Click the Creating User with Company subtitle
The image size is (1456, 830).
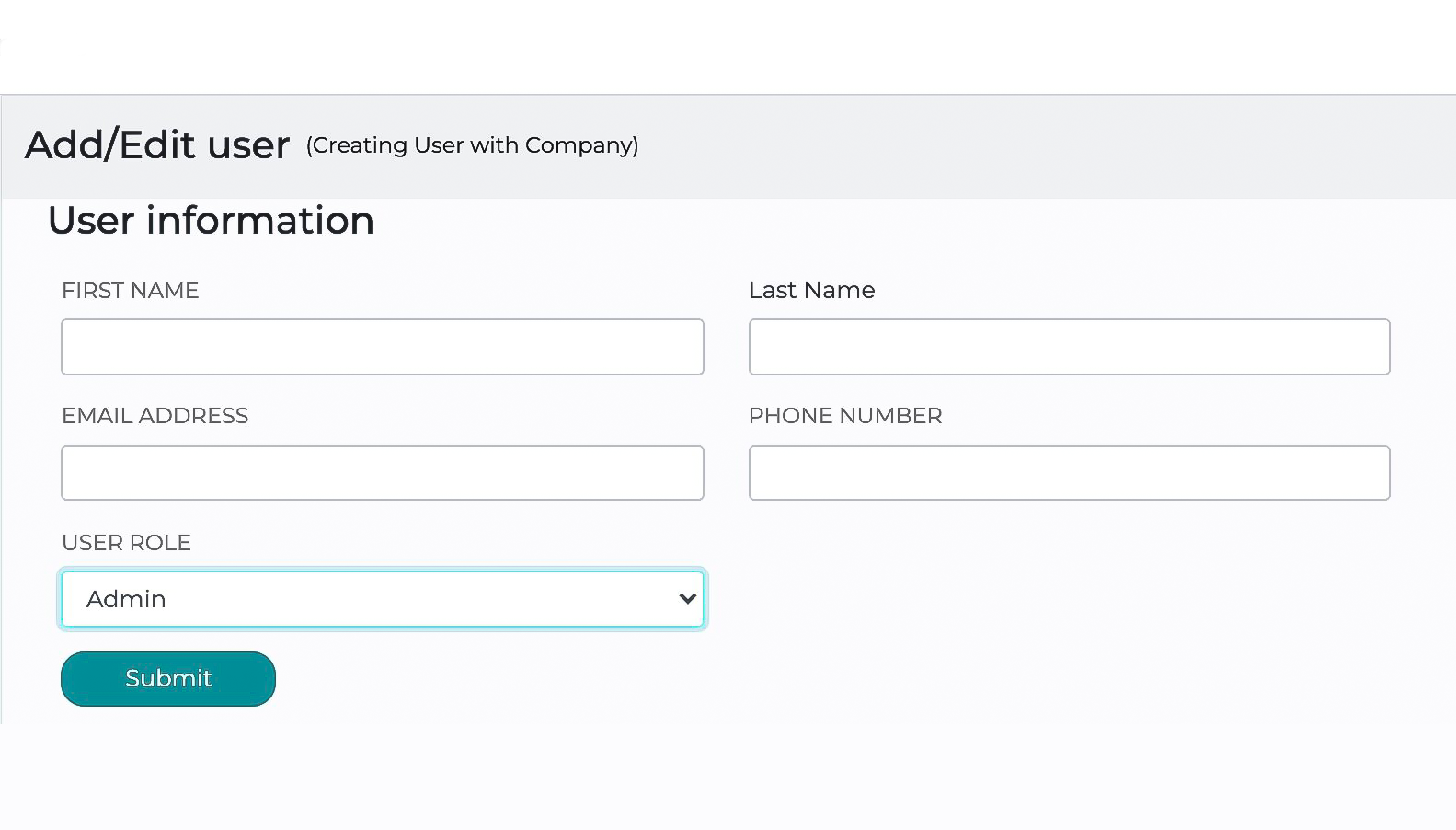click(472, 145)
